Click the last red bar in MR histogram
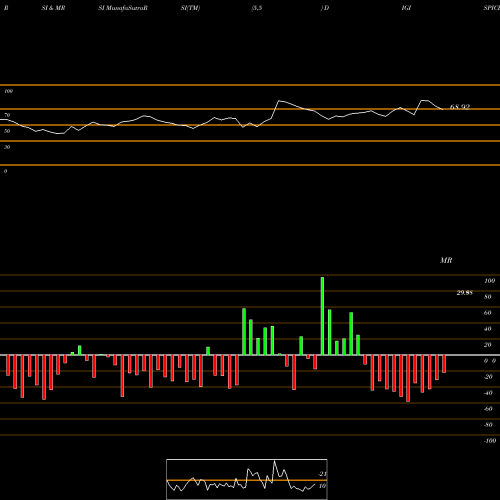Image resolution: width=500 pixels, height=500 pixels. (x=444, y=364)
